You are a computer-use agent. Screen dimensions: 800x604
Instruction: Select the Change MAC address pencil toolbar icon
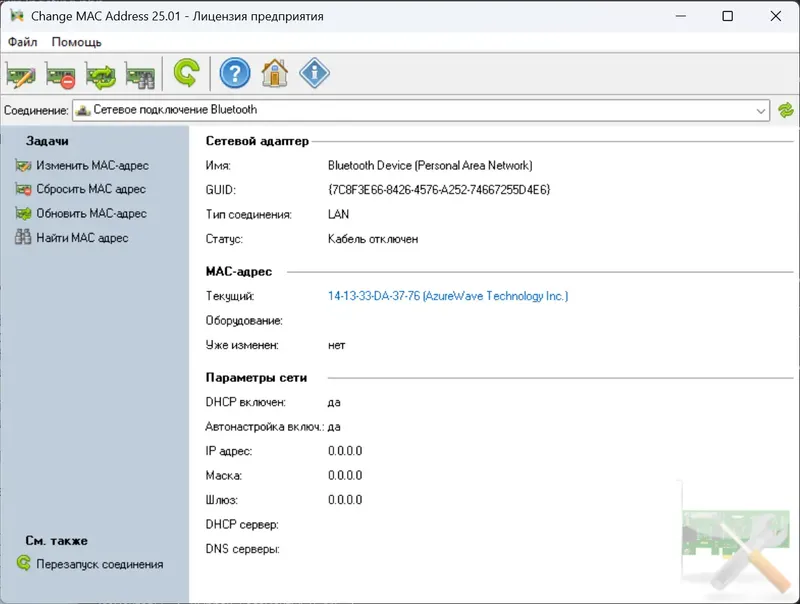point(21,74)
